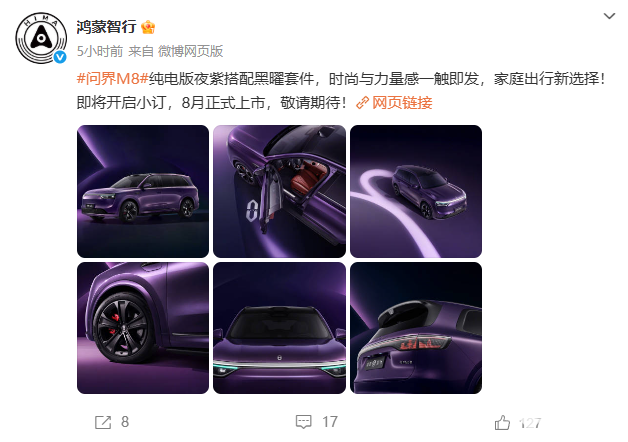The image size is (628, 442).
Task: Click the 17 comments count
Action: point(330,422)
